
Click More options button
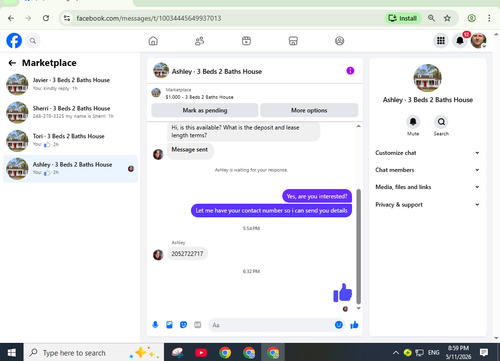[x=309, y=110]
